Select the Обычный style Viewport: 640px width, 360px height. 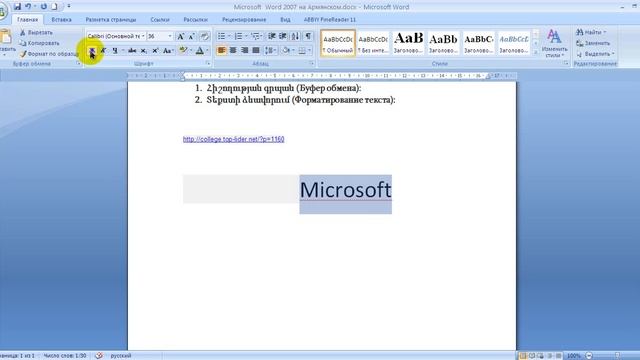[x=338, y=43]
